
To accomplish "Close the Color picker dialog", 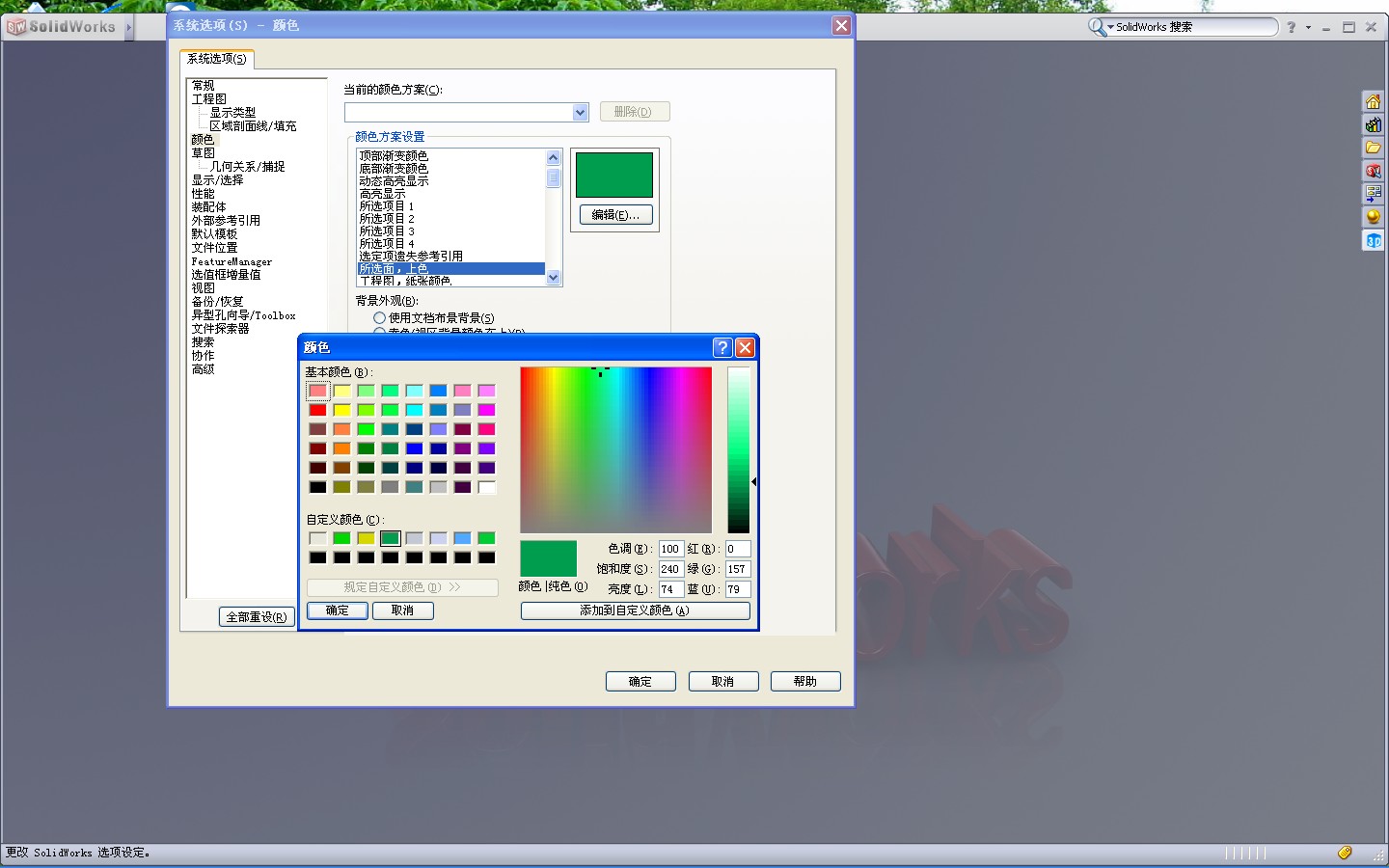I will pyautogui.click(x=745, y=347).
